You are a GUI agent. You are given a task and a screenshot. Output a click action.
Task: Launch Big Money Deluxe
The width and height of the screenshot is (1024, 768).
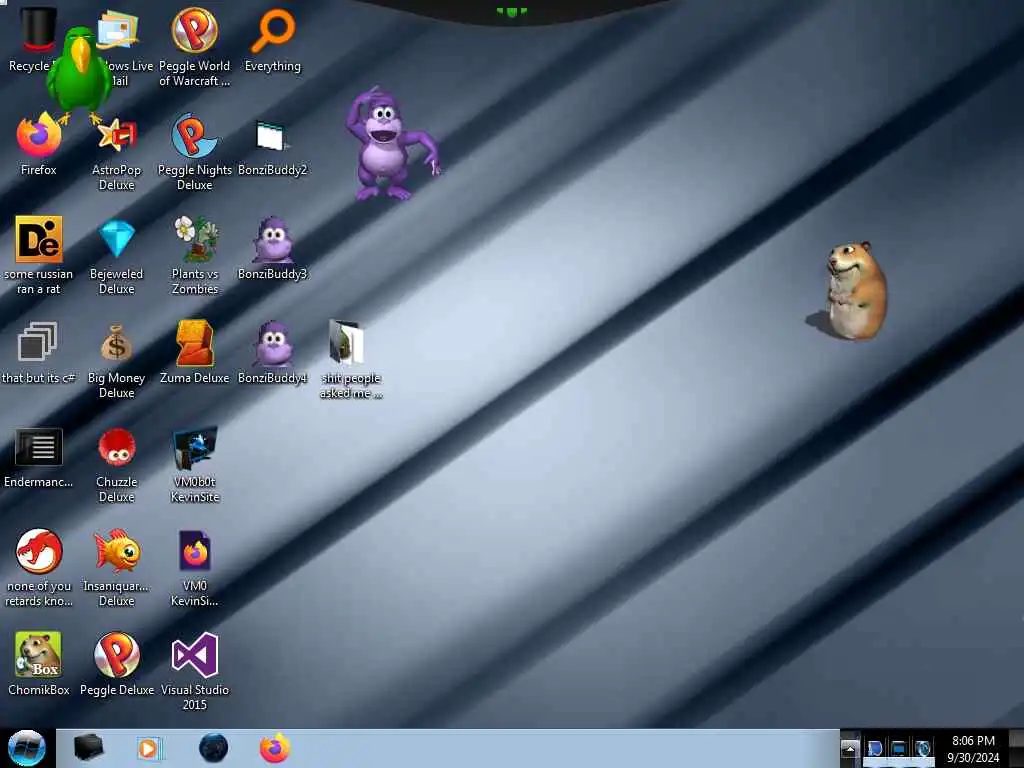coord(116,343)
